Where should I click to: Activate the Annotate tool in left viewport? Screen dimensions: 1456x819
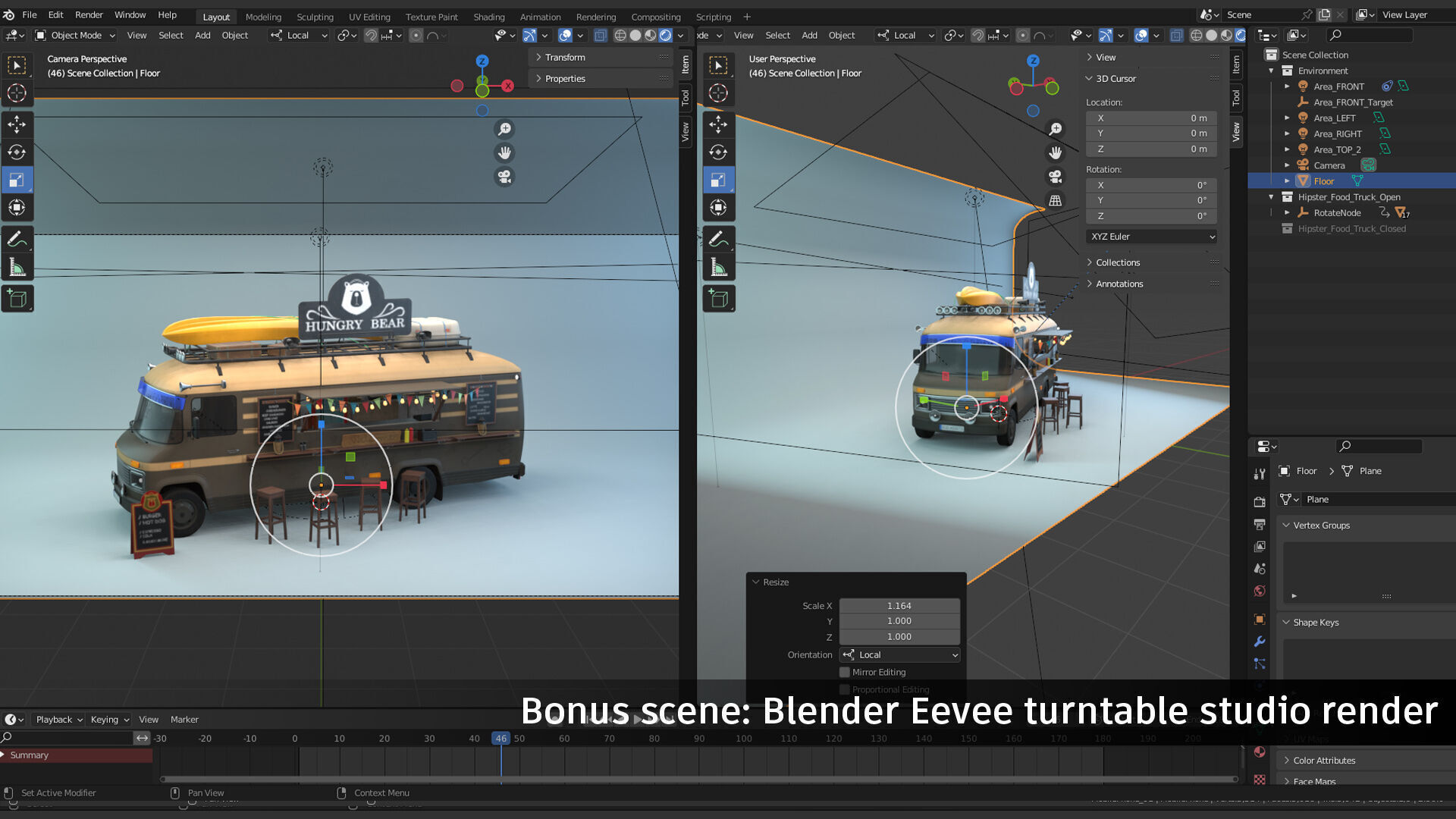pyautogui.click(x=17, y=240)
